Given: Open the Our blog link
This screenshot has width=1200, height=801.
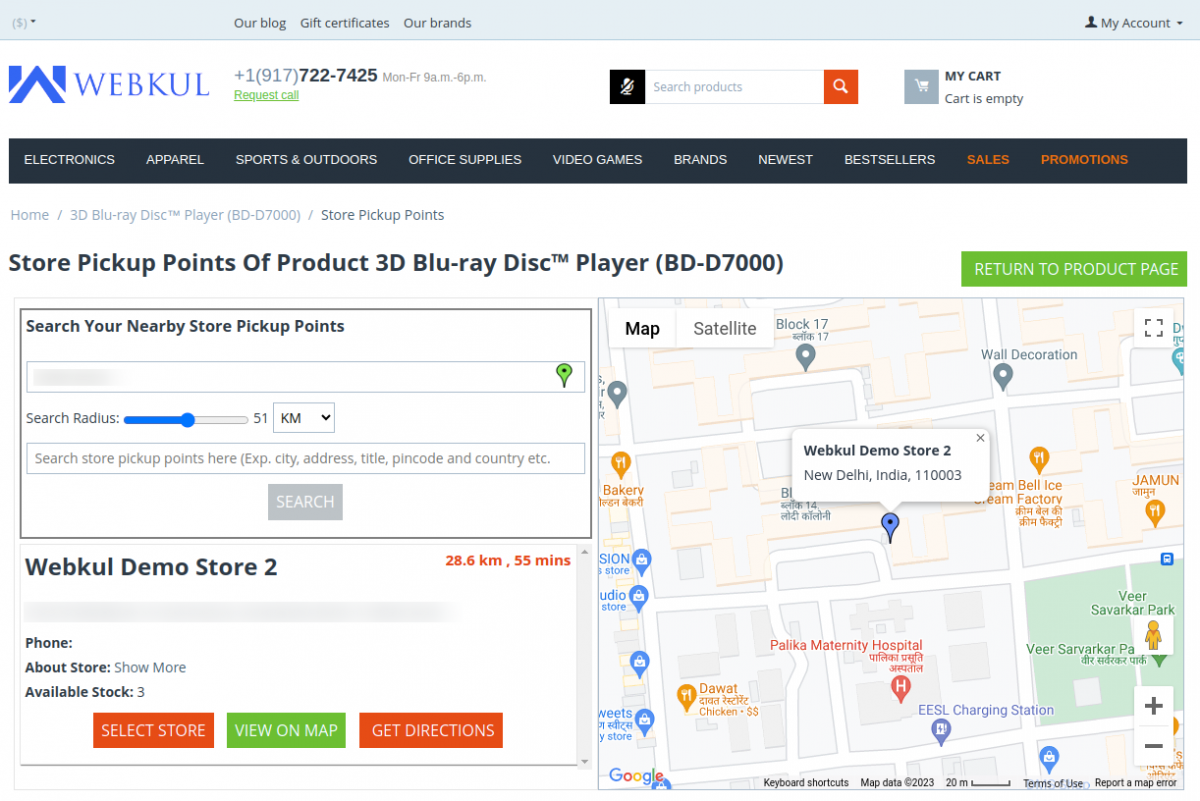Looking at the screenshot, I should click(260, 23).
